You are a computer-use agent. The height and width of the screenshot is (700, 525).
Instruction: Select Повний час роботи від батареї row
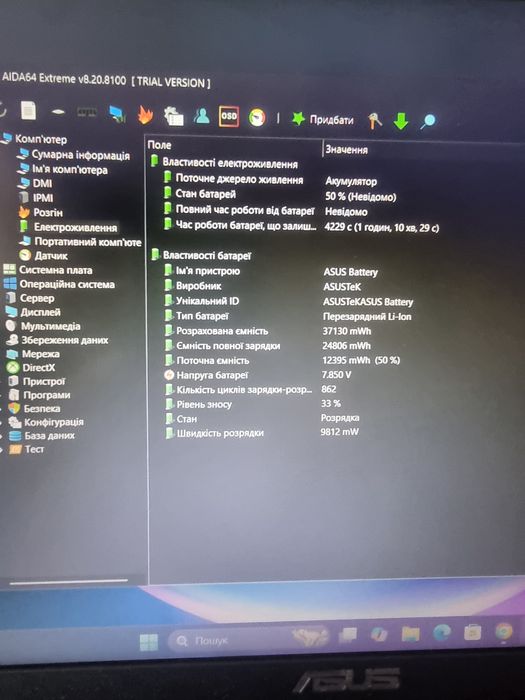264,210
